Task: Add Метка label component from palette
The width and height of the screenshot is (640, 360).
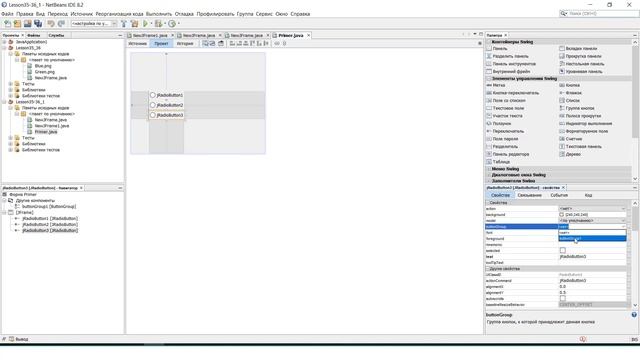Action: pos(496,85)
